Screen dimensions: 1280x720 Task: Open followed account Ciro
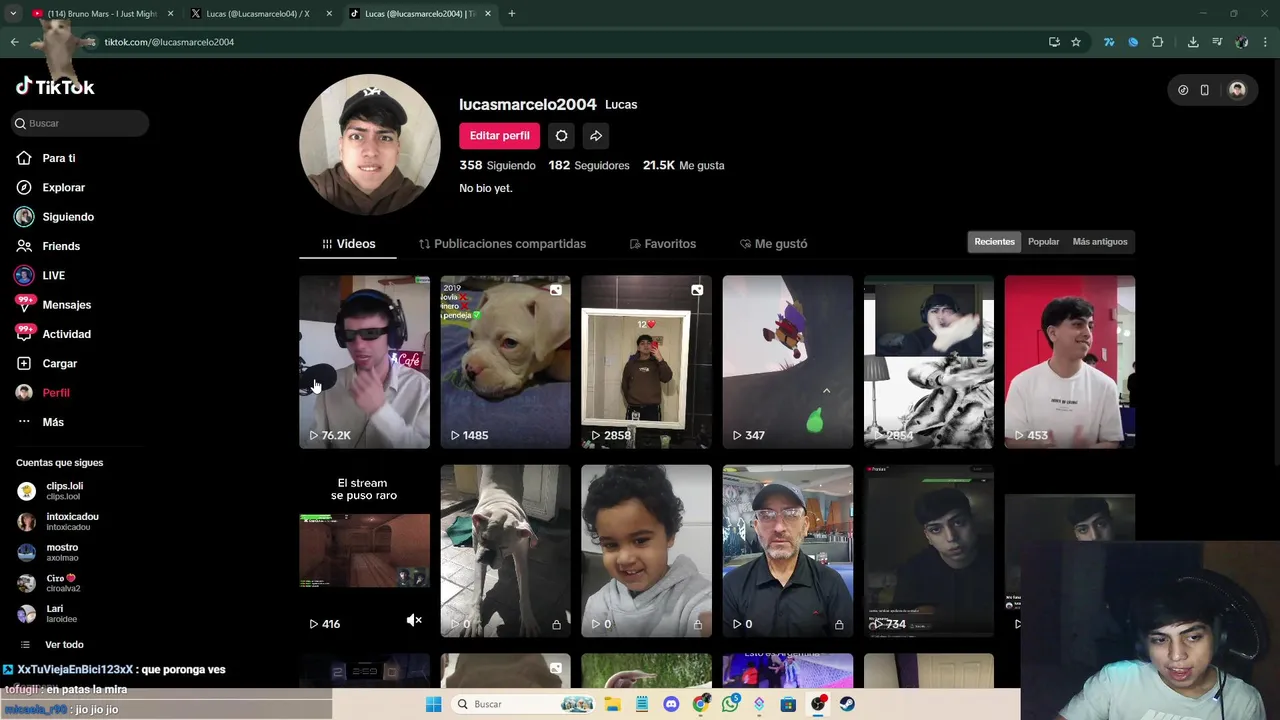62,583
